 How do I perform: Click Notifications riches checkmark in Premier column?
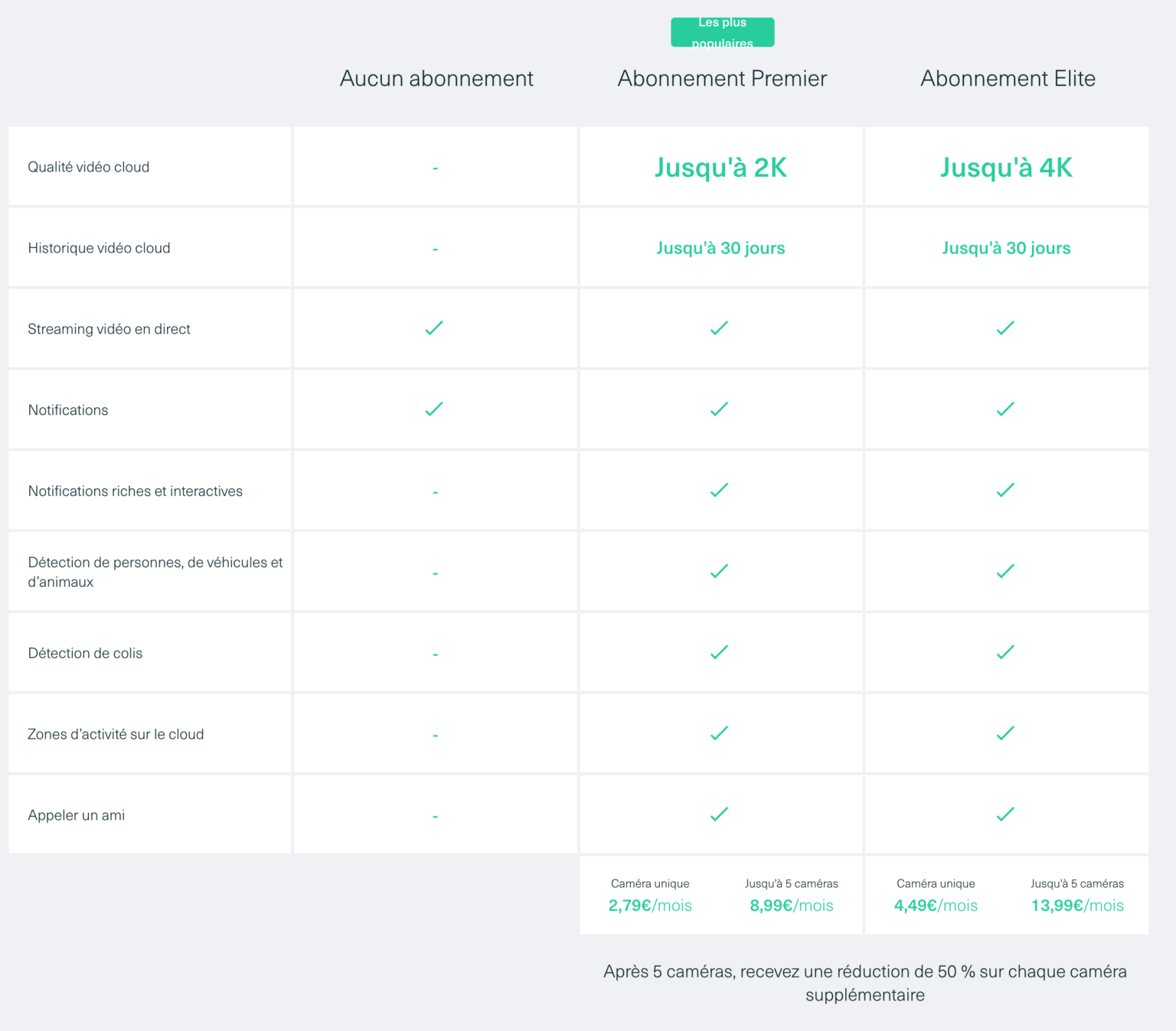pyautogui.click(x=720, y=490)
